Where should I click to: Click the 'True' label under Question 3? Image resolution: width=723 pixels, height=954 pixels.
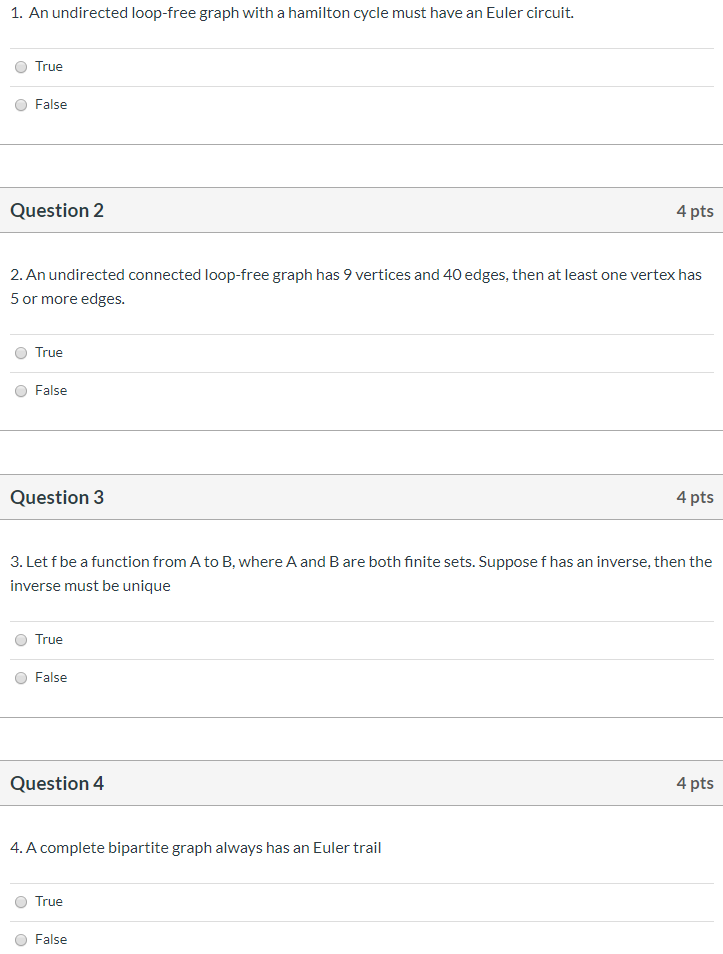(49, 639)
